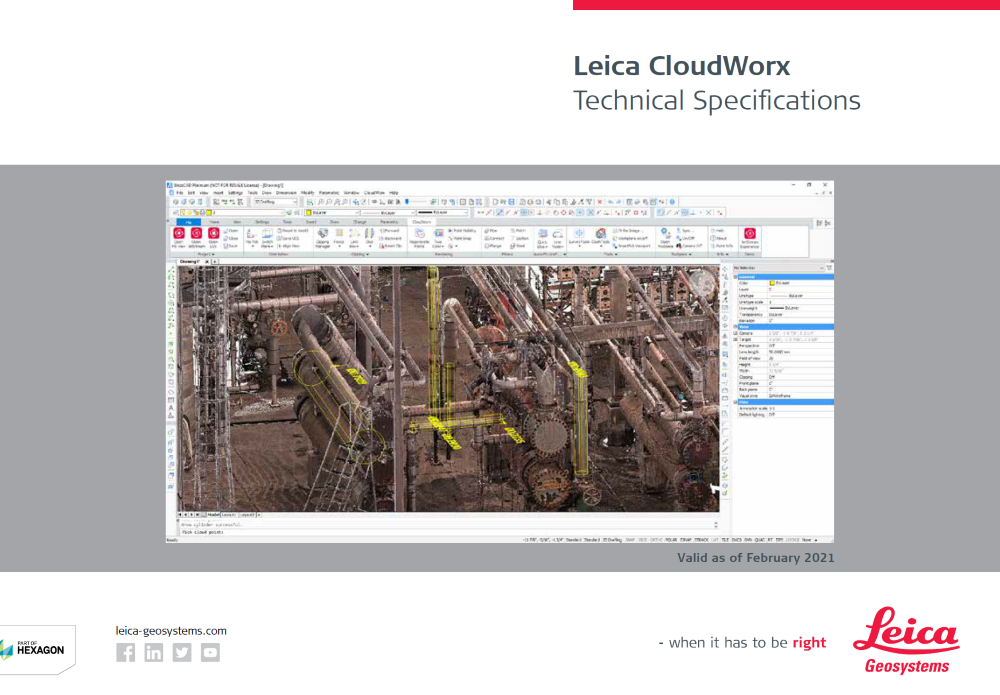Toggle ESNAP in the status bar

click(686, 539)
